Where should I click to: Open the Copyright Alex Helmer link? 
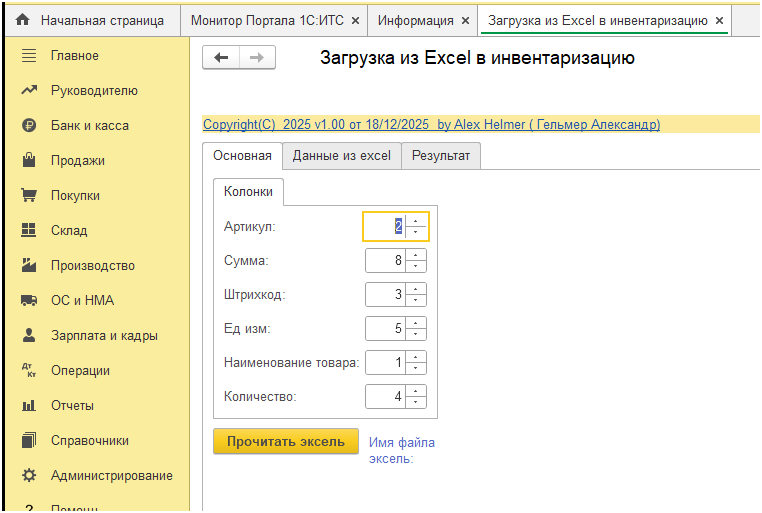click(431, 125)
